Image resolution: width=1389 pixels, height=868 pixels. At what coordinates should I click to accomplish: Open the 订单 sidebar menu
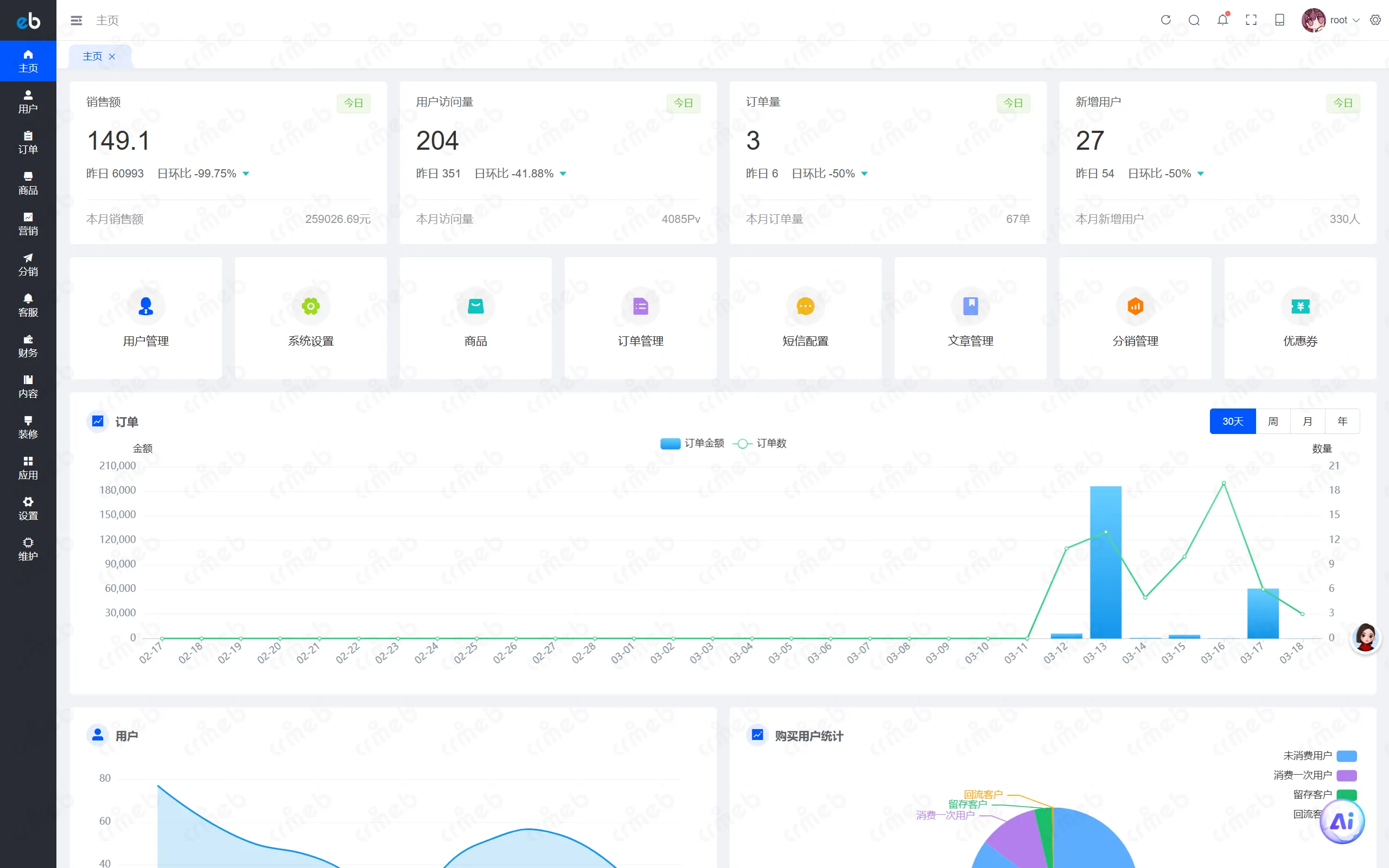tap(28, 142)
